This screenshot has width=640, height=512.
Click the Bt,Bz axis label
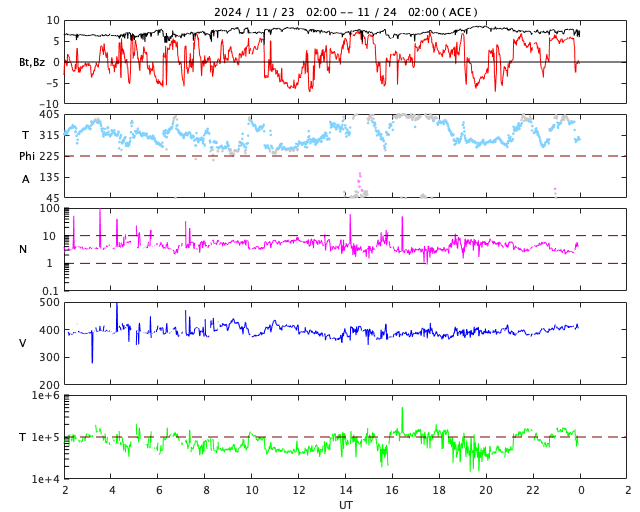coord(32,62)
